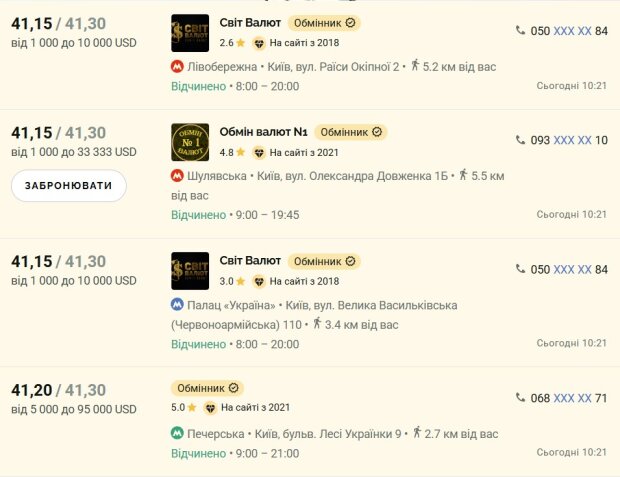Click the phone icon next to 093 number

tap(520, 140)
